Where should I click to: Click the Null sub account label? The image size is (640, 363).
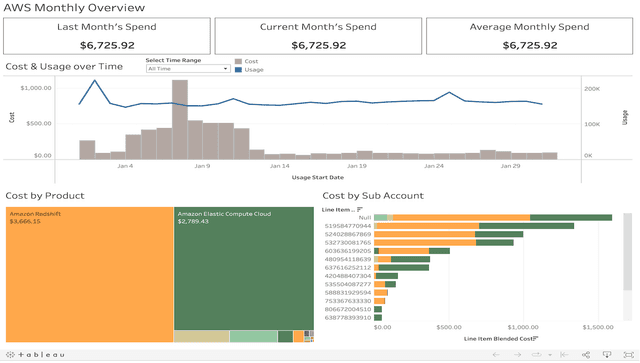365,218
